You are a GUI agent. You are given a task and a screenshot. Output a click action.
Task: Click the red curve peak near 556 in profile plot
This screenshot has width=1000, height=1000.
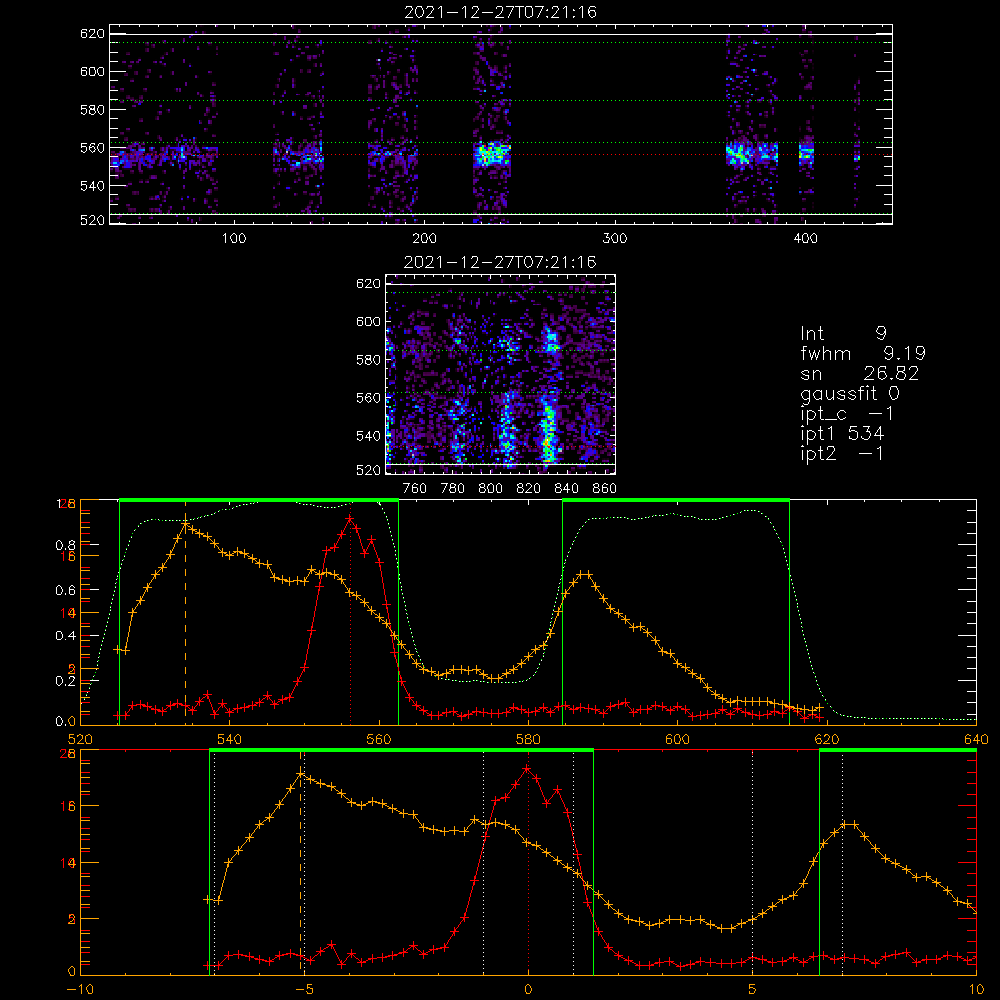pos(349,520)
